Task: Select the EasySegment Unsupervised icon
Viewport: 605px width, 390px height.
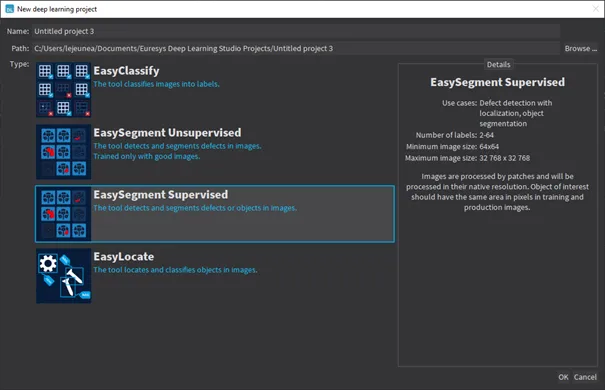Action: click(x=64, y=152)
